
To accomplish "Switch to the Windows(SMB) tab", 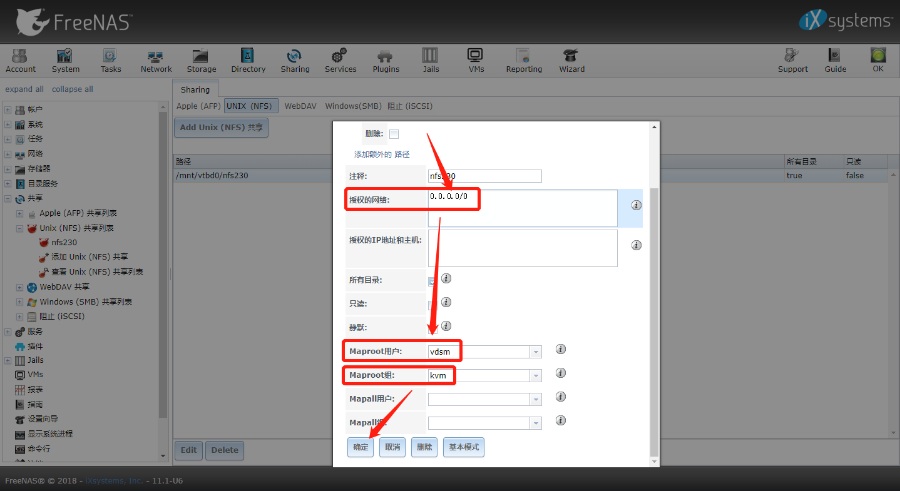I will 353,106.
